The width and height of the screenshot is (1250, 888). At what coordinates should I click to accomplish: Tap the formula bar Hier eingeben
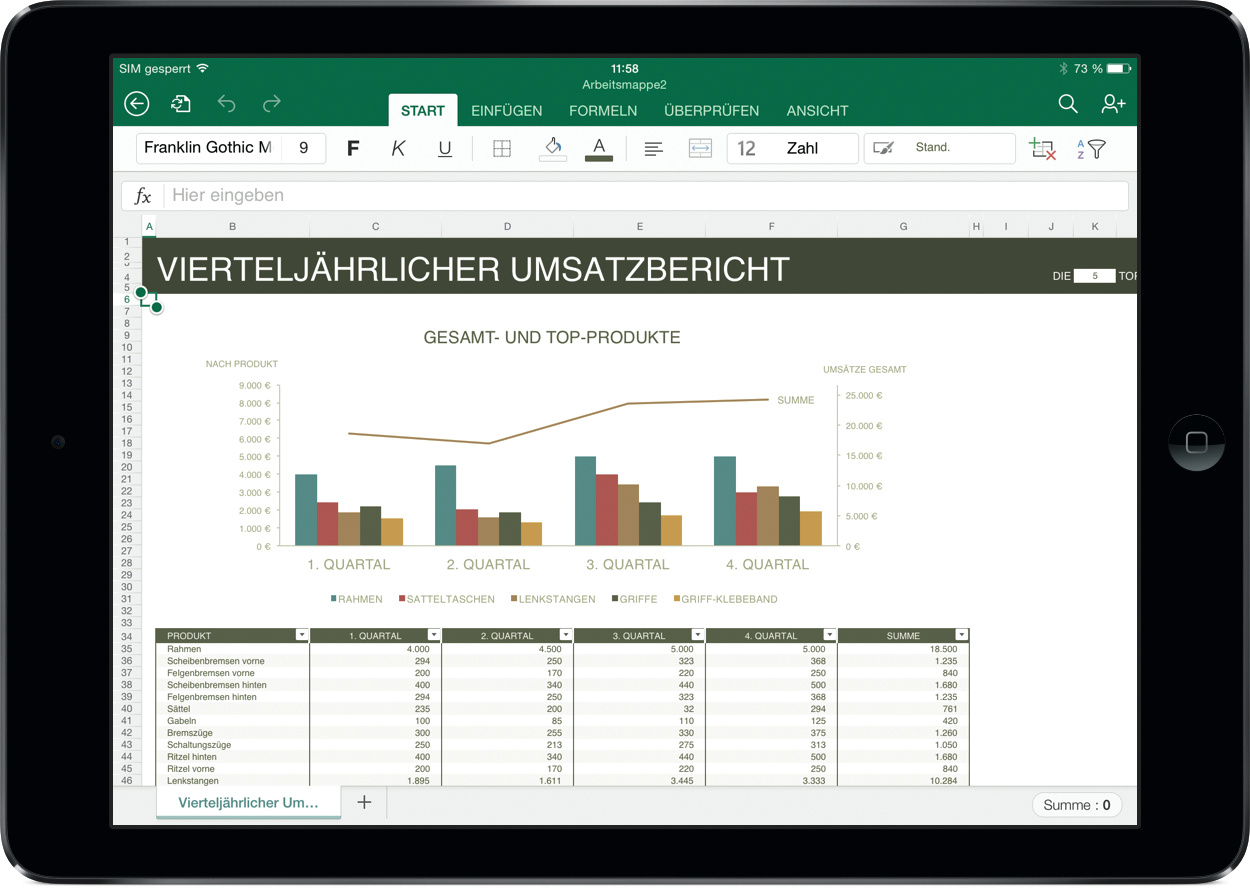click(x=646, y=195)
